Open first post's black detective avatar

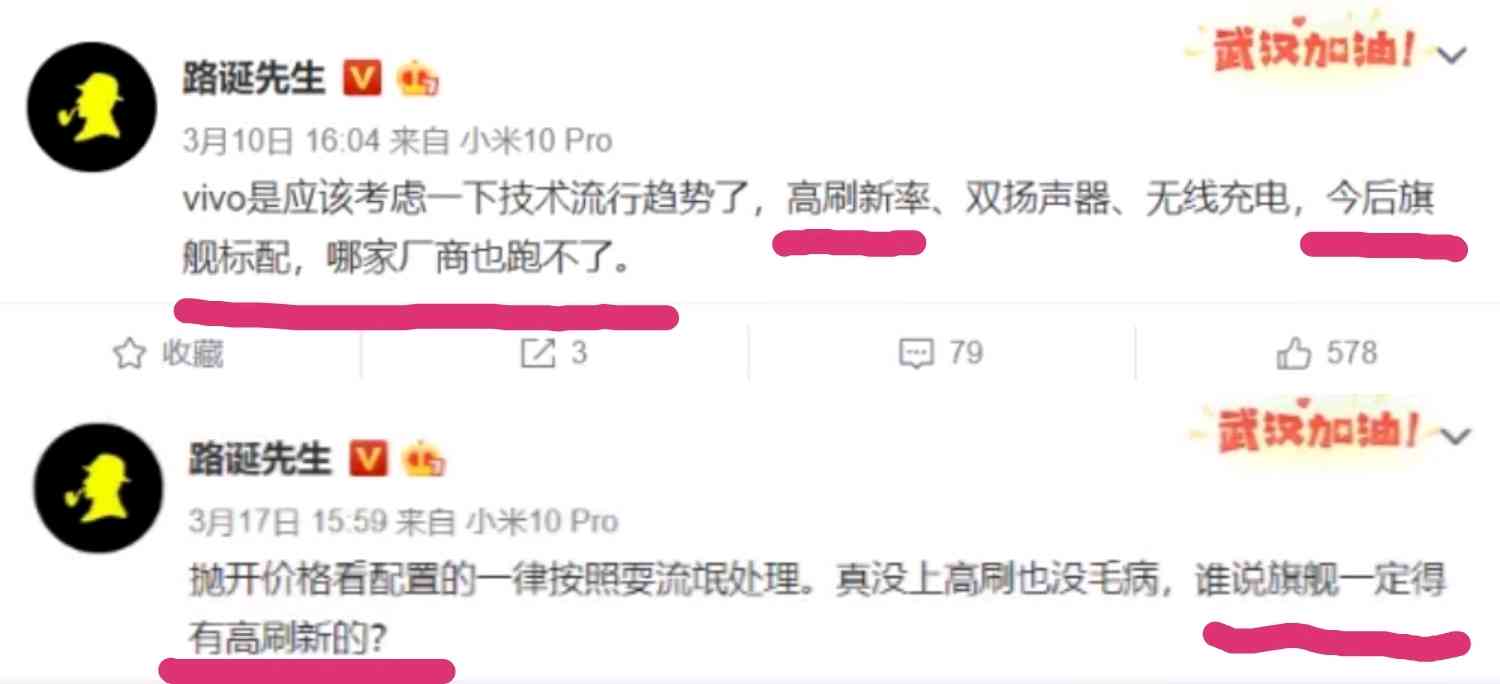[x=91, y=108]
